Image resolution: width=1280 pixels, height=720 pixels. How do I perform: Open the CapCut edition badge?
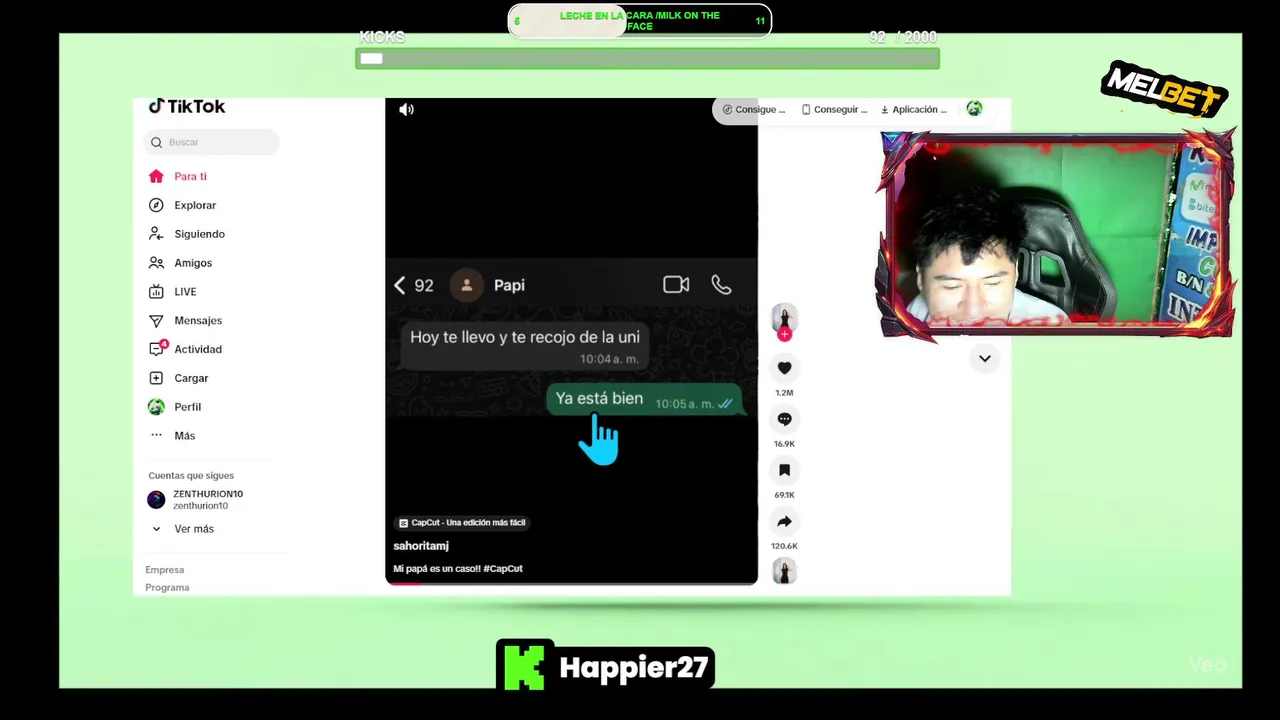coord(462,523)
